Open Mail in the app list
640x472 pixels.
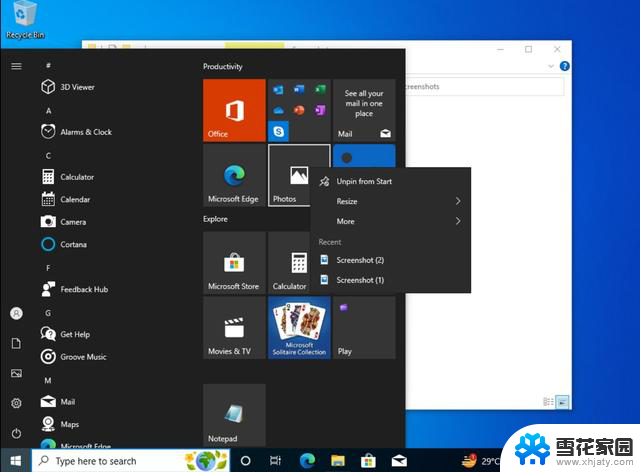coord(58,402)
